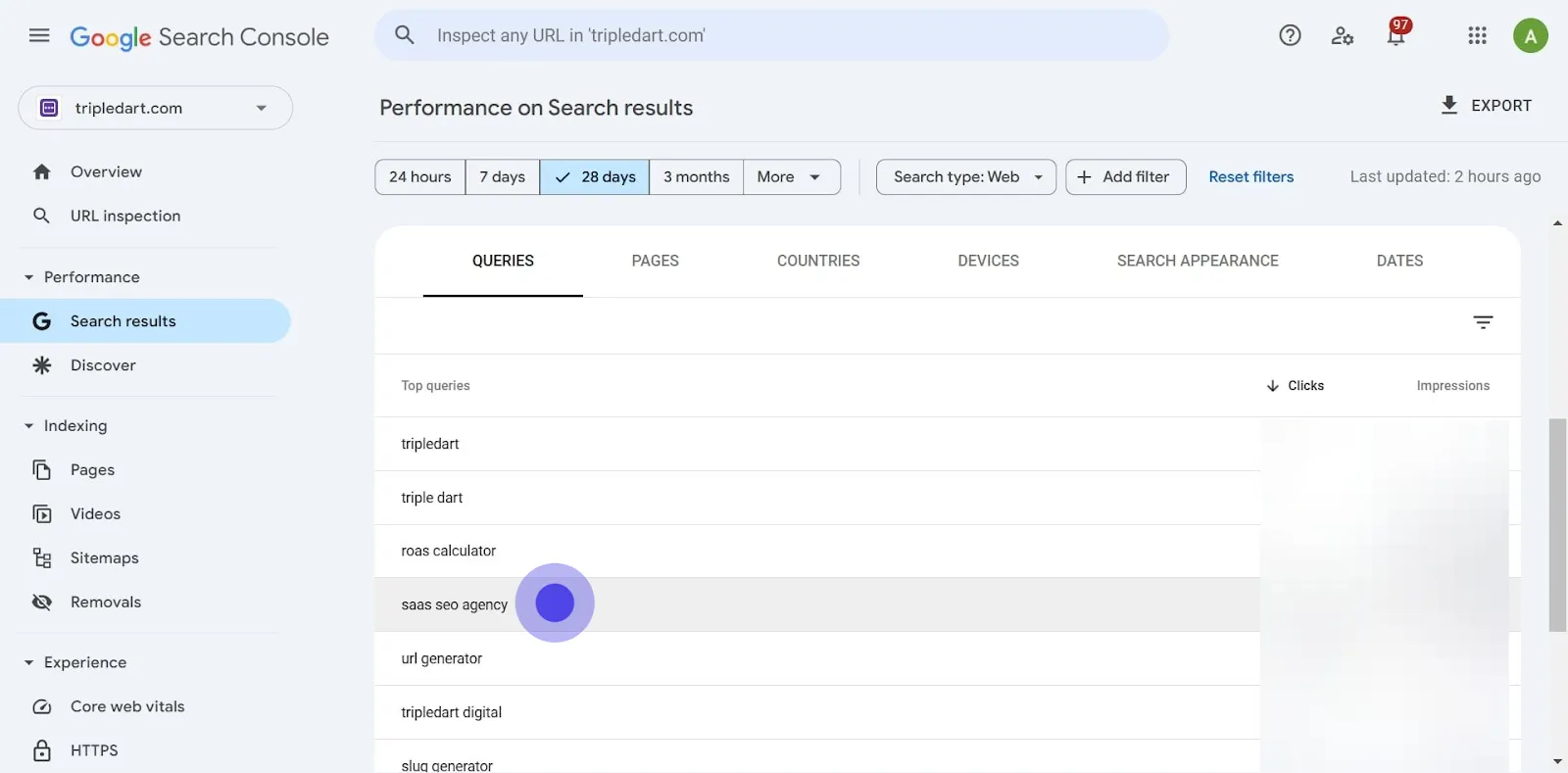1568x773 pixels.
Task: Open notifications bell with 97 badge
Action: coord(1397,33)
